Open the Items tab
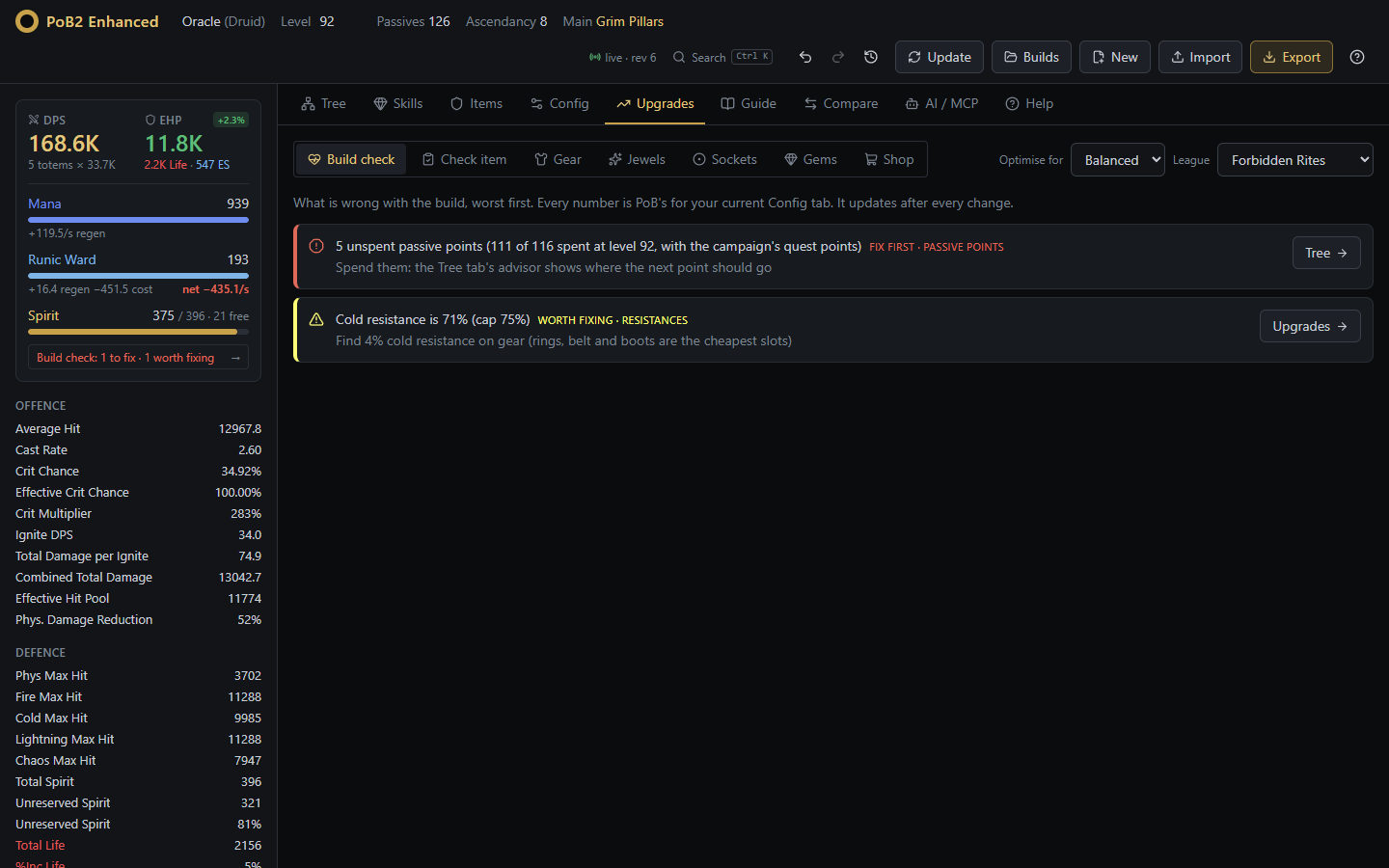This screenshot has width=1389, height=868. coord(477,103)
